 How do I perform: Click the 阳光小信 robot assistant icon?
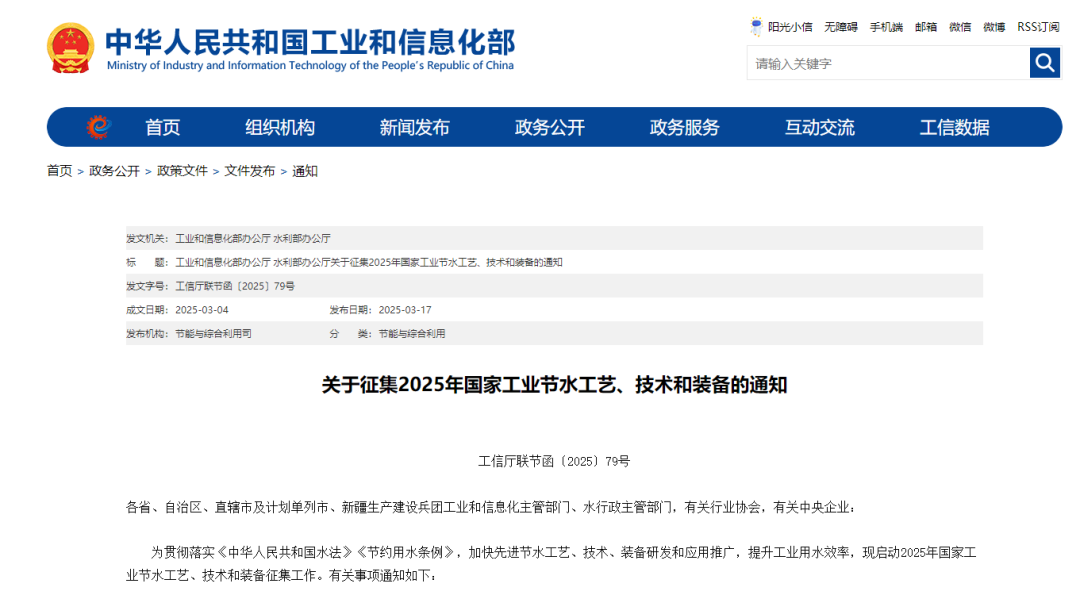pos(756,27)
